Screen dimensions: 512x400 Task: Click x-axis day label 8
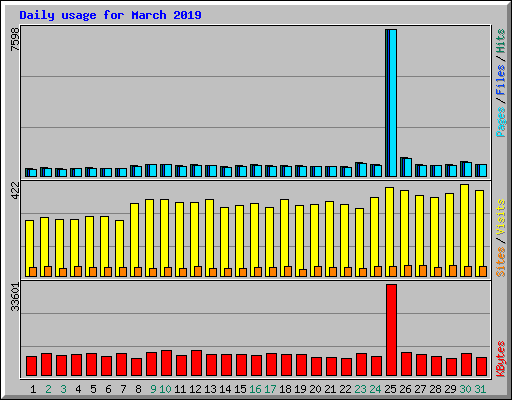(x=138, y=389)
